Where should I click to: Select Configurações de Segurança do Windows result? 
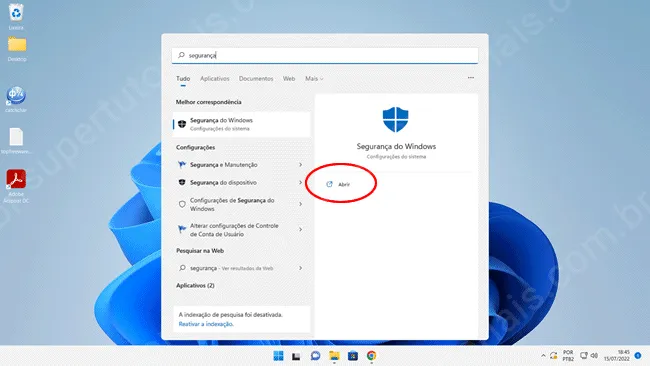tap(241, 204)
